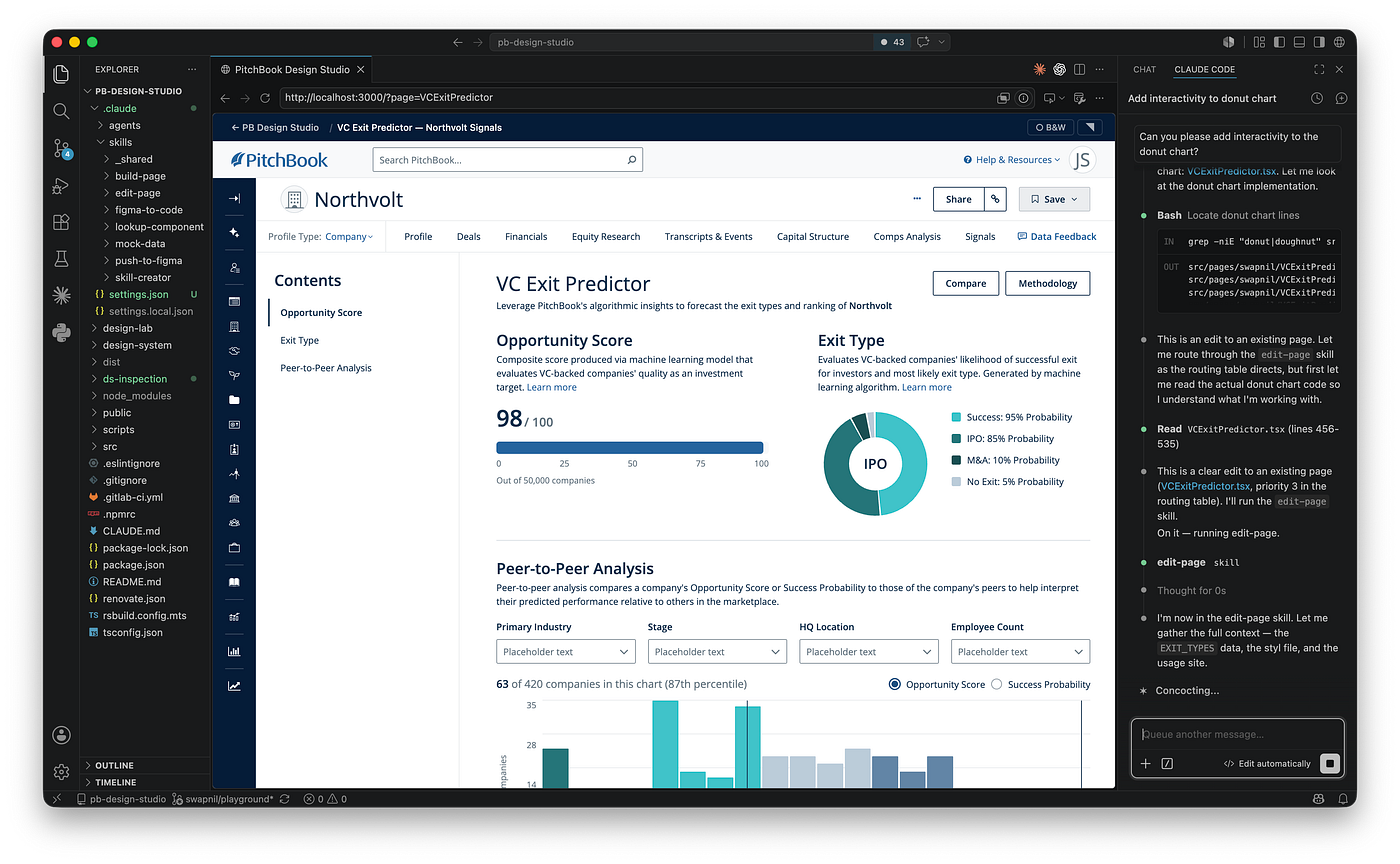Viewport: 1400px width, 864px height.
Task: Focus the Search PitchBook field
Action: pos(508,160)
